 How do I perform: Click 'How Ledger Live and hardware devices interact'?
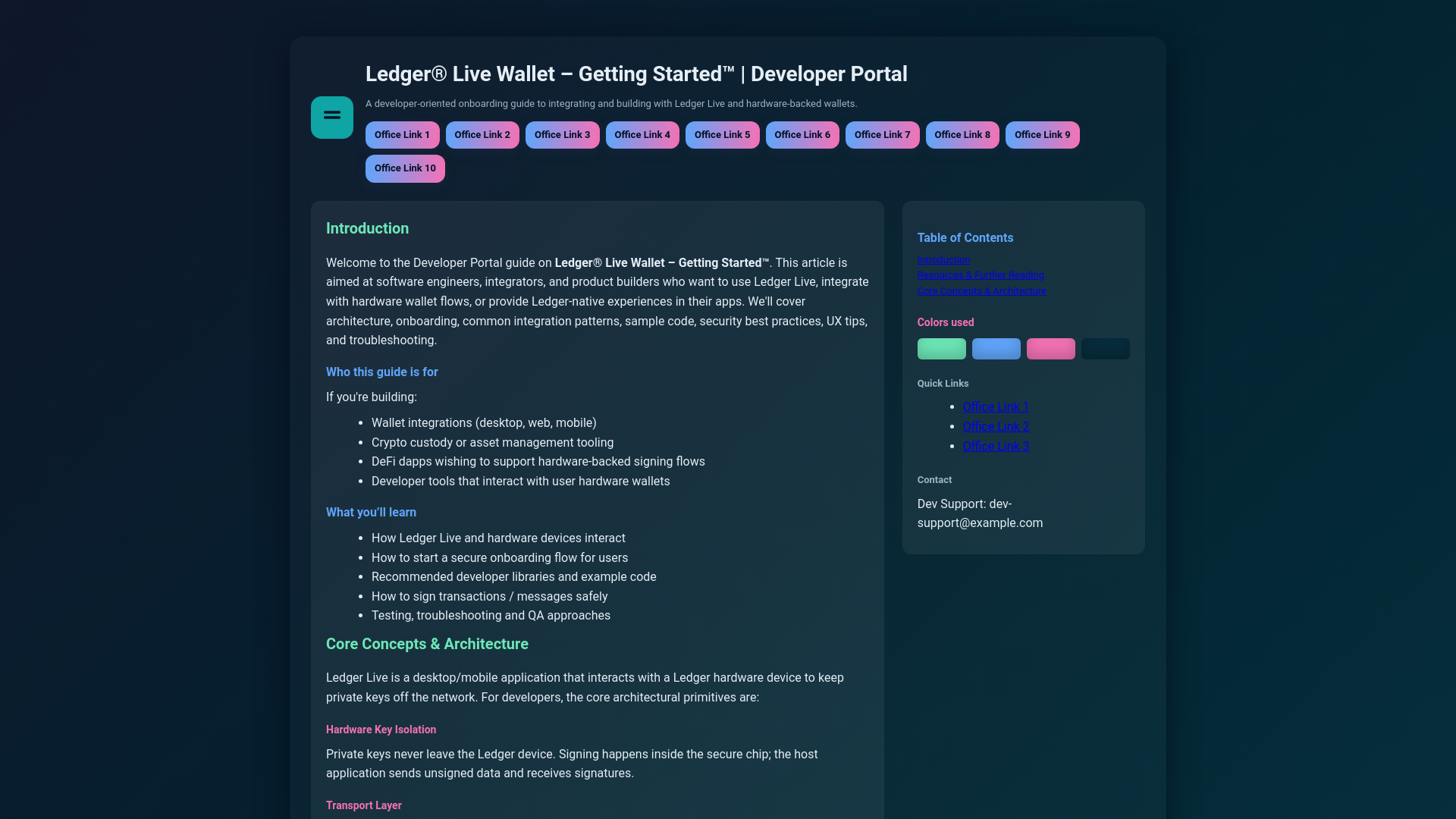498,538
